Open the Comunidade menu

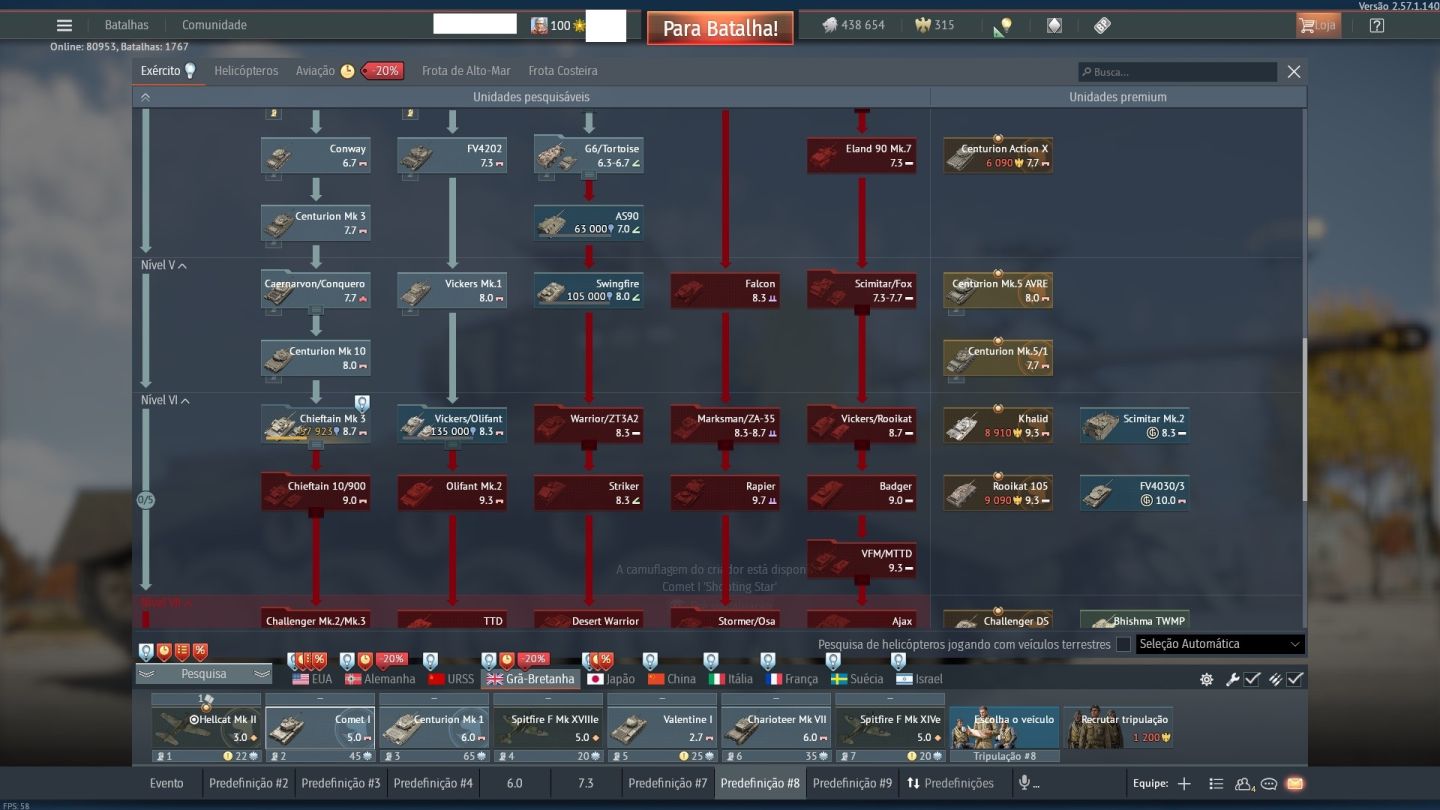click(x=214, y=25)
